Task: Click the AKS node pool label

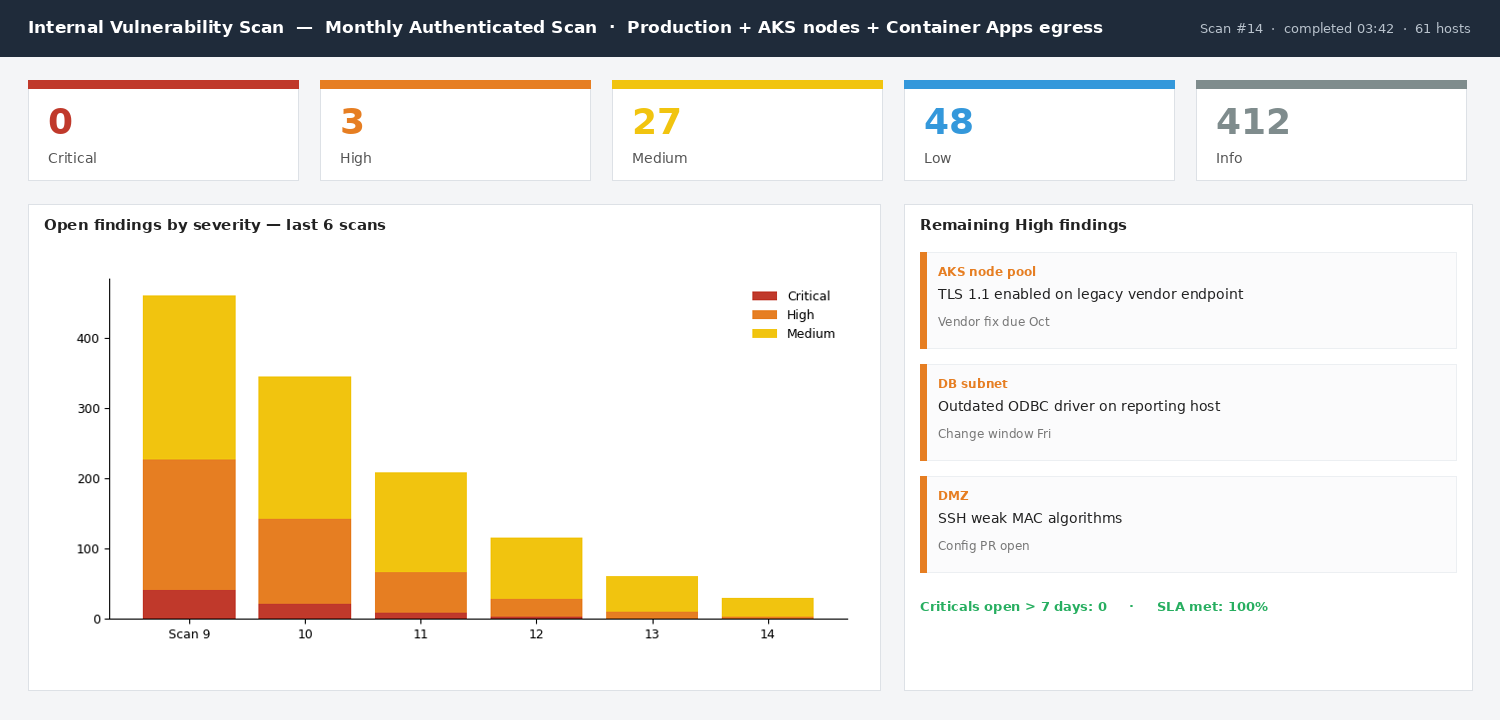Action: 987,272
